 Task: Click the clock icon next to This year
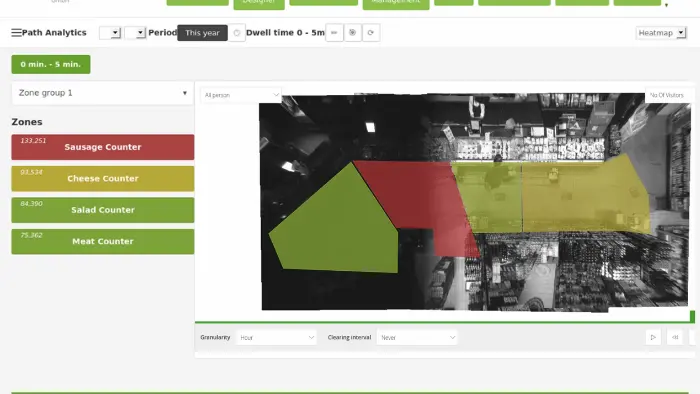237,33
